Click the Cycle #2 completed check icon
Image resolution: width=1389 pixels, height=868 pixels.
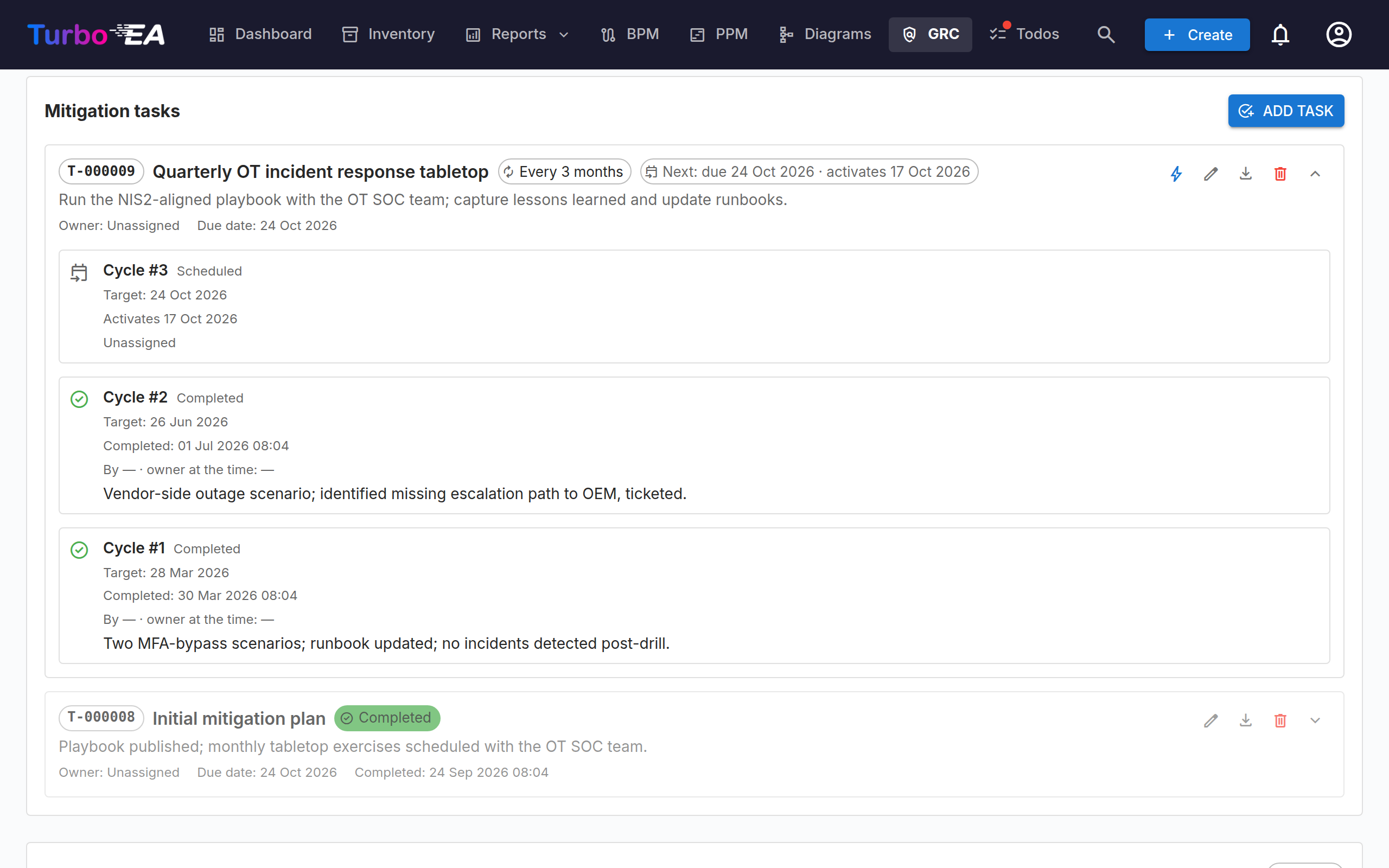[79, 399]
